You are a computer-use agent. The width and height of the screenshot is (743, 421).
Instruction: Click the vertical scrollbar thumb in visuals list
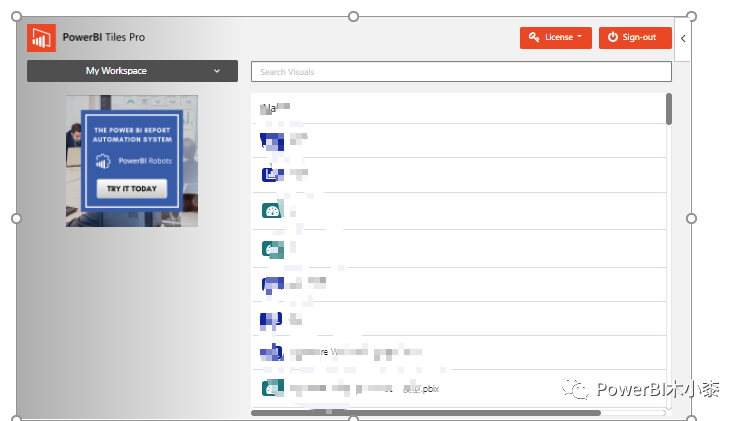coord(668,109)
